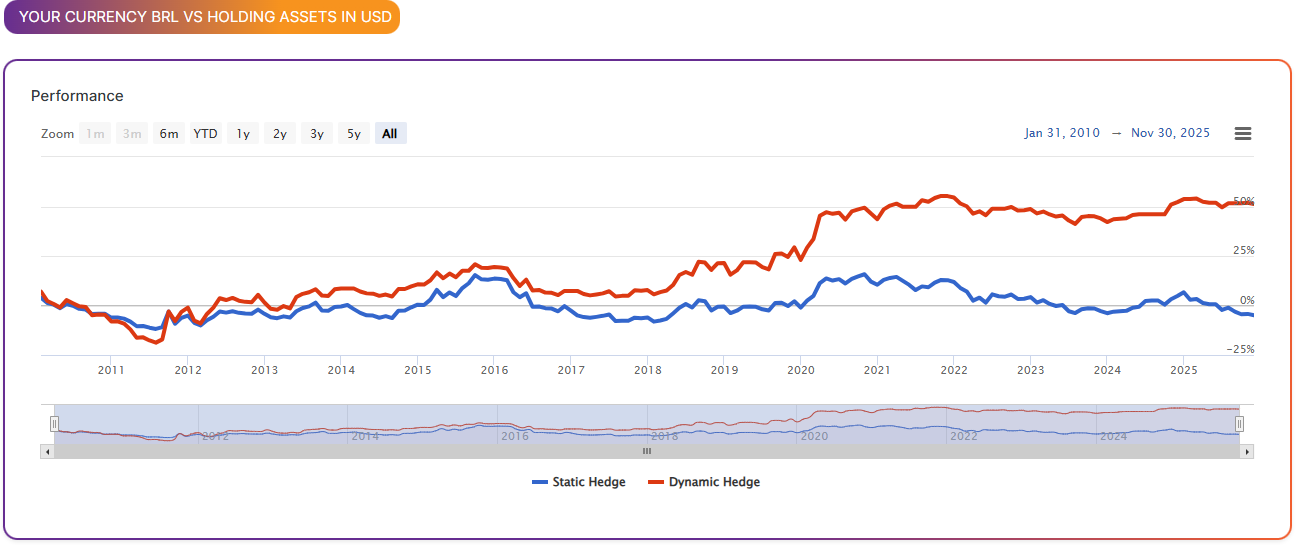Viewport: 1298px width, 545px height.
Task: Grab the left navigator range handle
Action: (x=55, y=424)
